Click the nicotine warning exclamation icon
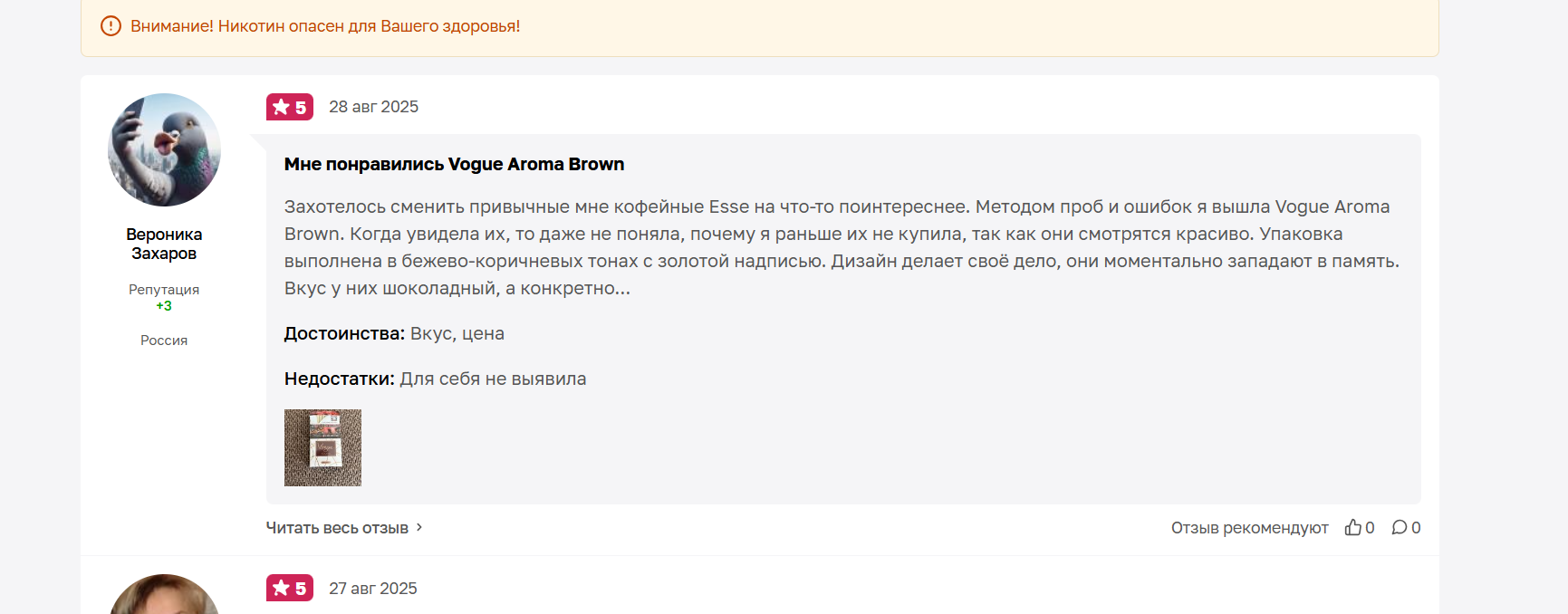 pos(111,26)
